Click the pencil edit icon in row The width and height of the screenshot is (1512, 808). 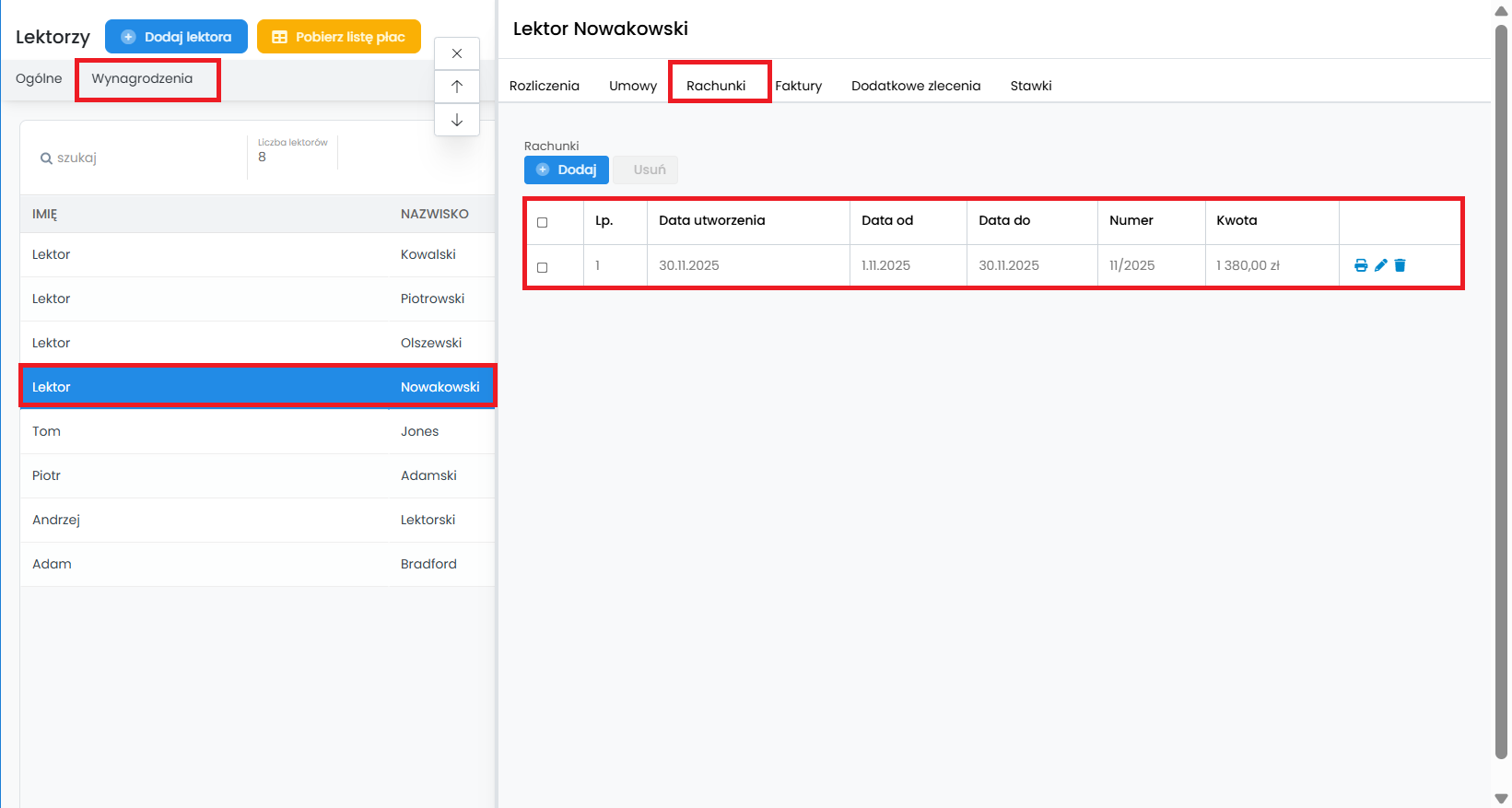click(1380, 265)
